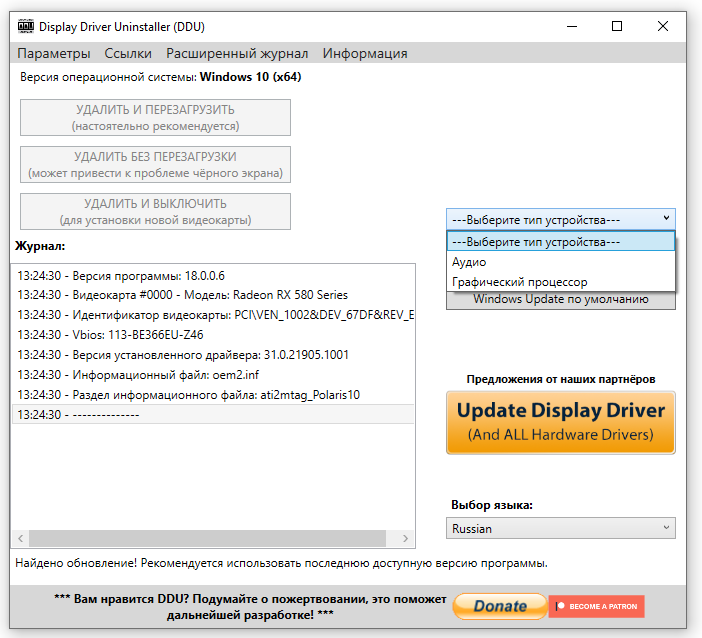702x638 pixels.
Task: Open the Russian language dropdown
Action: (x=561, y=529)
